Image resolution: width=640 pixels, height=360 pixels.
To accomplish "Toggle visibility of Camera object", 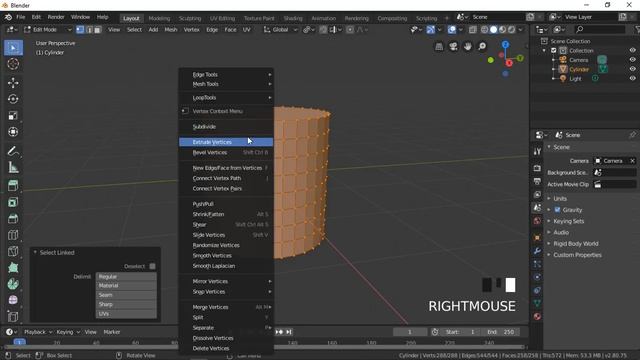I will point(632,60).
